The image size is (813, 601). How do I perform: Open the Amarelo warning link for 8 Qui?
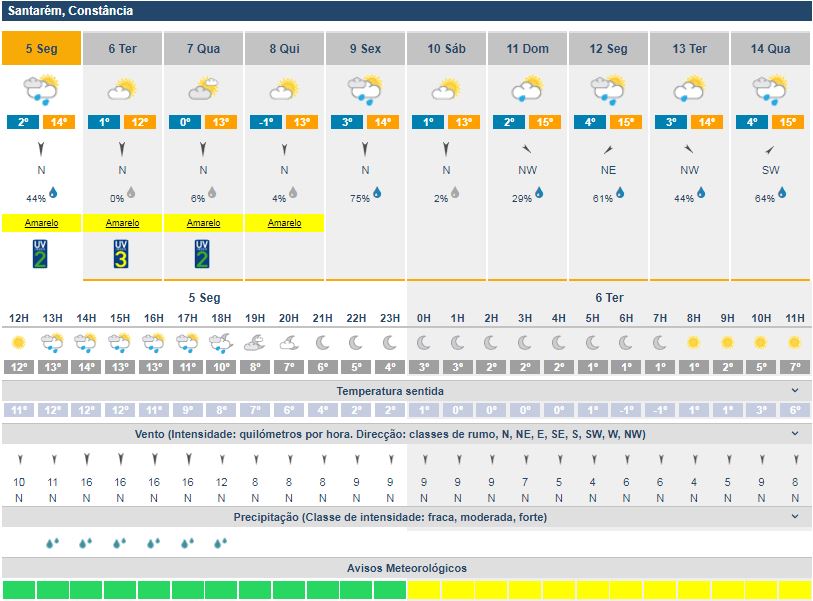[284, 223]
